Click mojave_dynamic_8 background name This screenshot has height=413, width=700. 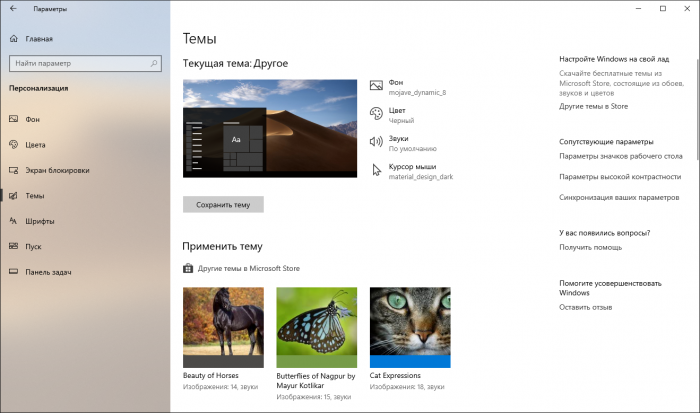[417, 93]
